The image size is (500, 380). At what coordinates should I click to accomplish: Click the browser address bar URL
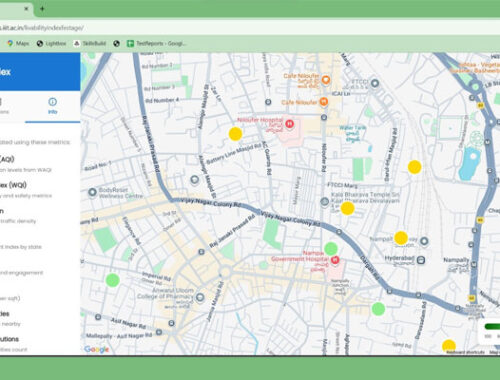pyautogui.click(x=42, y=28)
